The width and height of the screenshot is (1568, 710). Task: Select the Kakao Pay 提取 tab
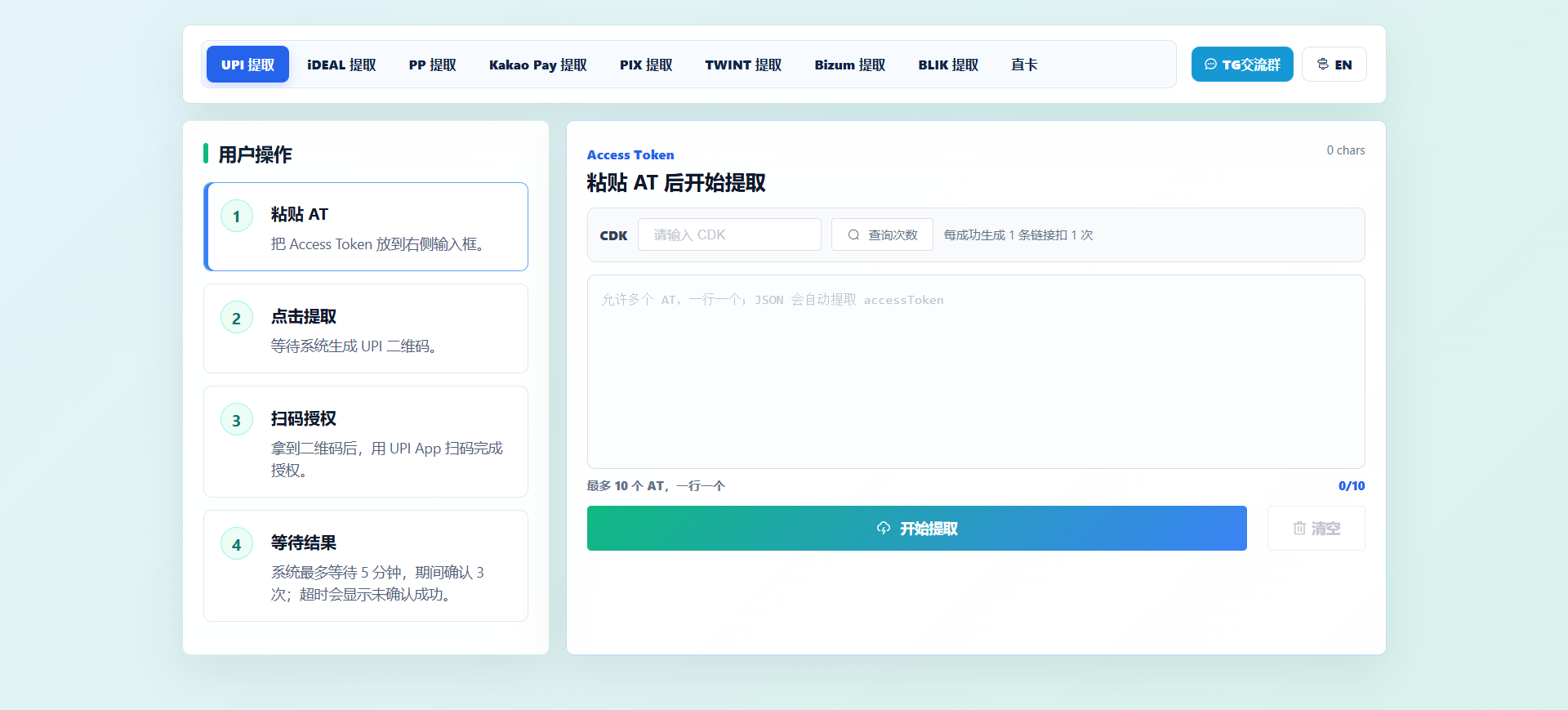click(x=538, y=65)
